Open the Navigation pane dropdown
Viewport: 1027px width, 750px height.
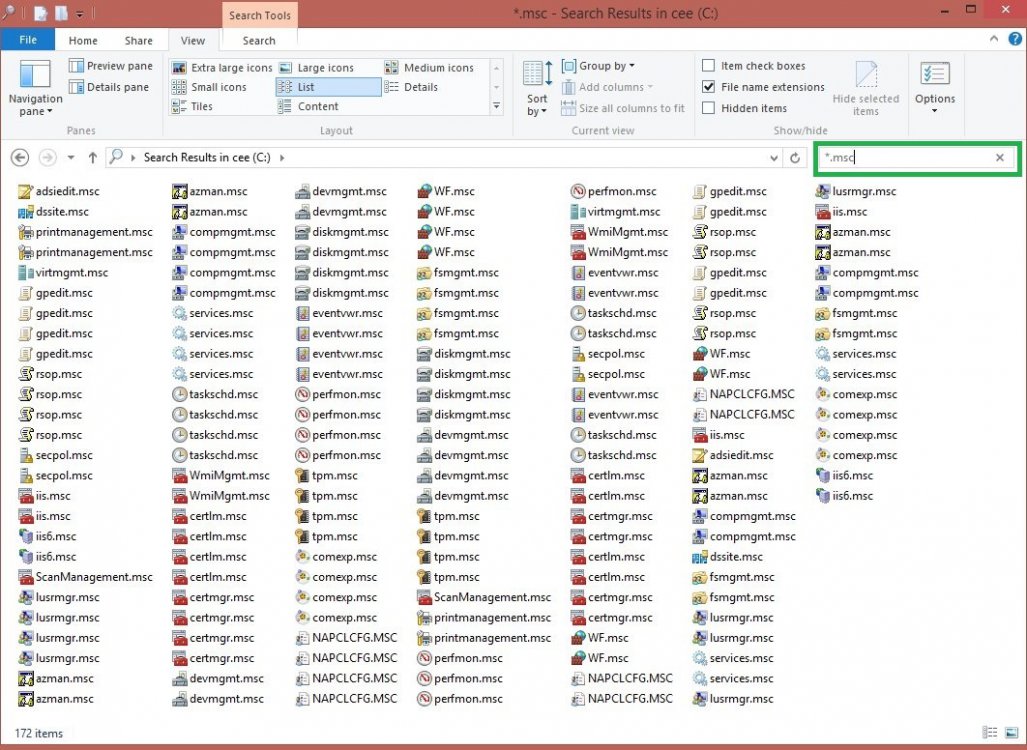pyautogui.click(x=35, y=88)
